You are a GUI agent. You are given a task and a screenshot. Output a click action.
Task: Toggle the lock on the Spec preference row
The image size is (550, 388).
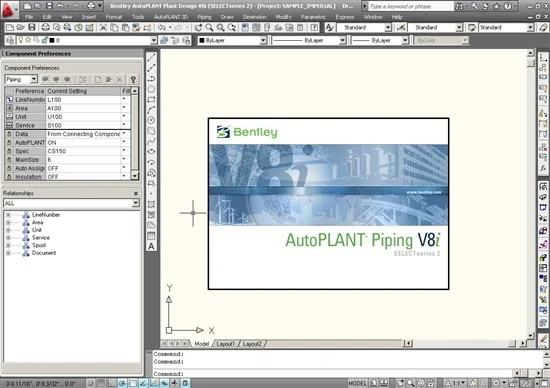pyautogui.click(x=9, y=151)
